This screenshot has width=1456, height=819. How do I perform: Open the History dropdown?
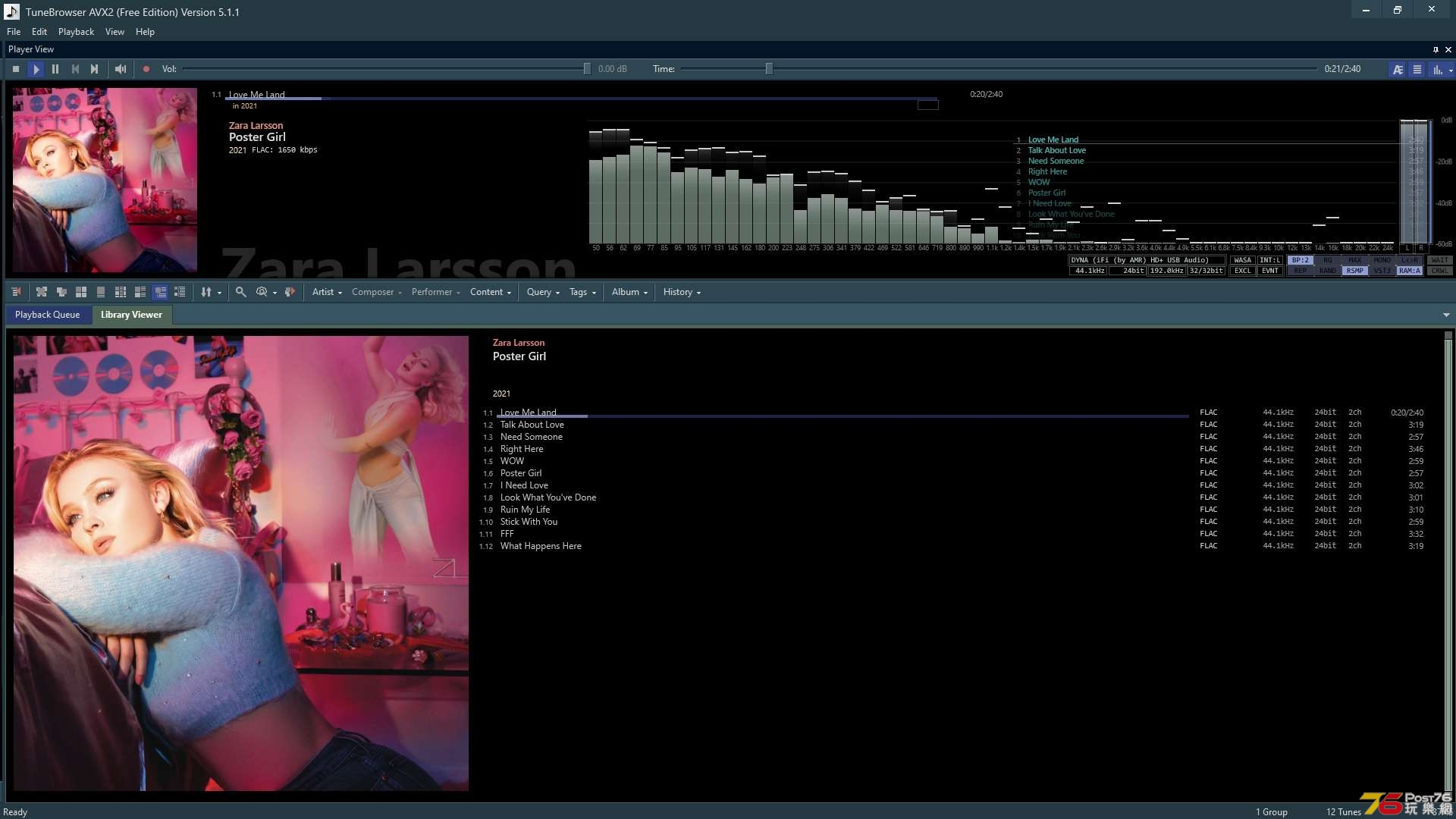tap(682, 292)
